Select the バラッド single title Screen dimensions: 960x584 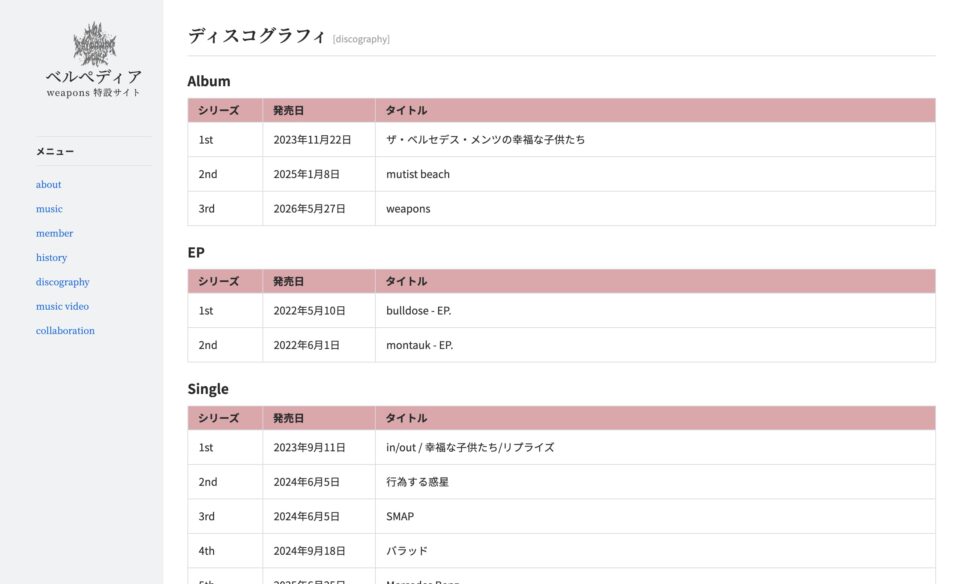(x=407, y=551)
